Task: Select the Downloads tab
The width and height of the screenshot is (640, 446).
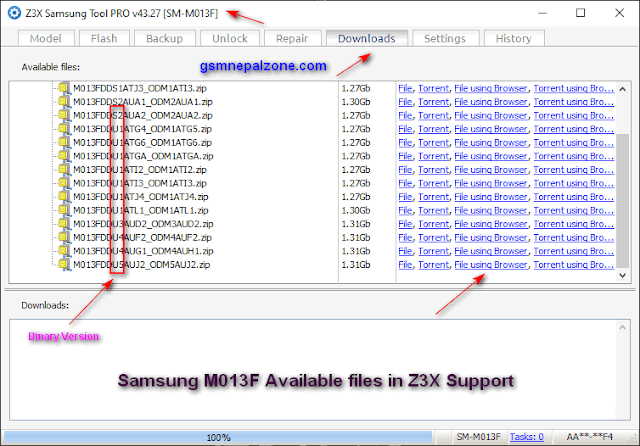Action: 367,38
